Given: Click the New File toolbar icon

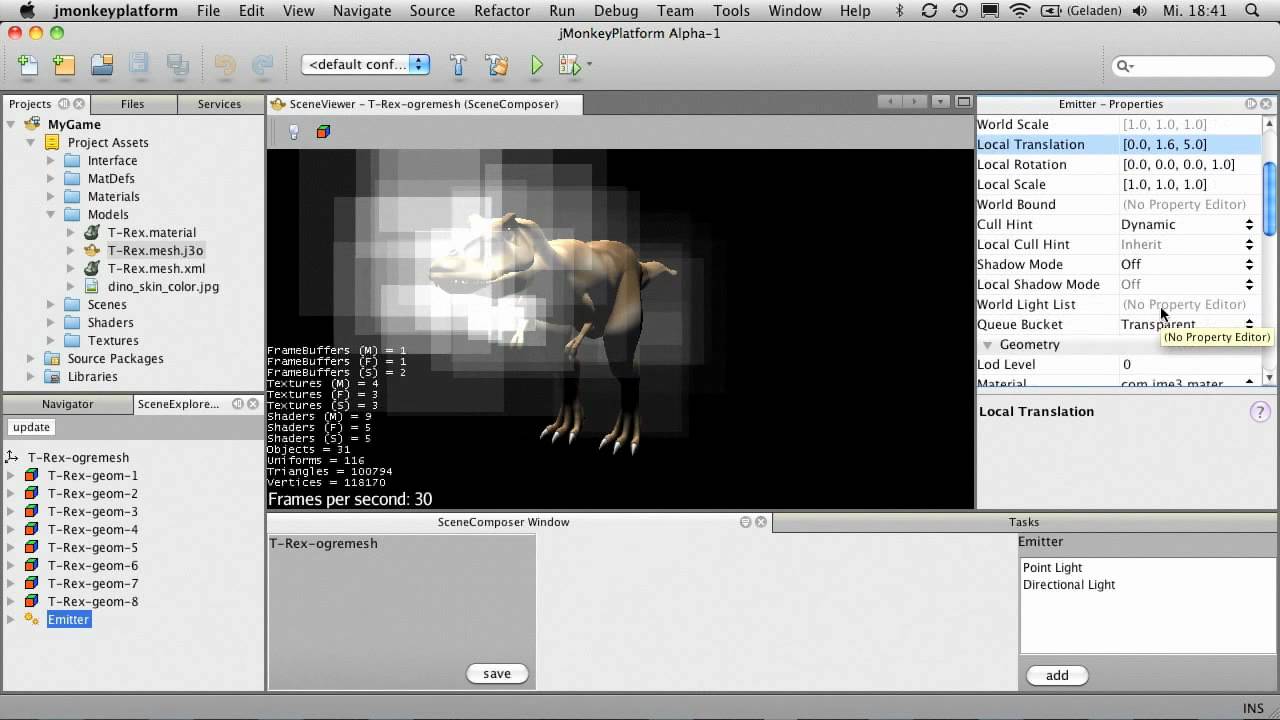Looking at the screenshot, I should tap(28, 65).
